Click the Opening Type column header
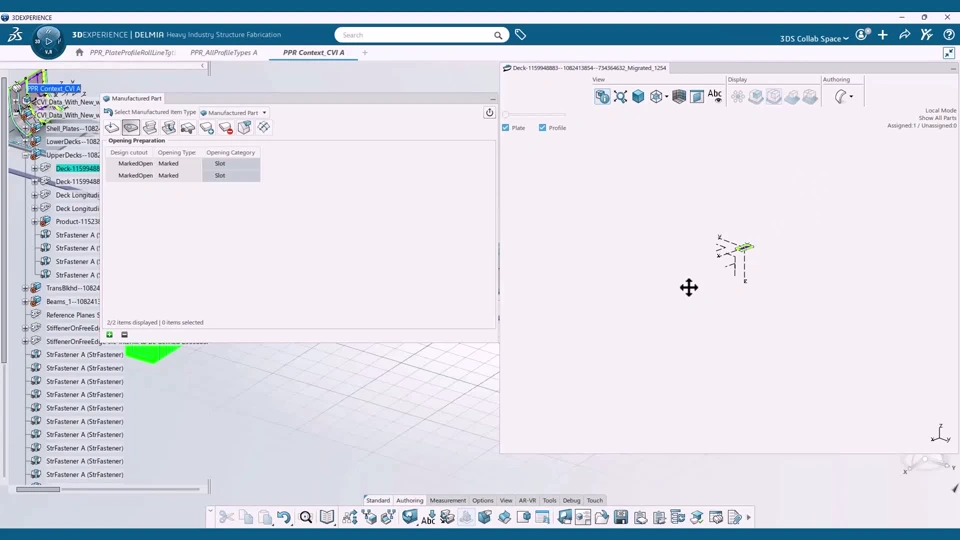 pyautogui.click(x=177, y=152)
